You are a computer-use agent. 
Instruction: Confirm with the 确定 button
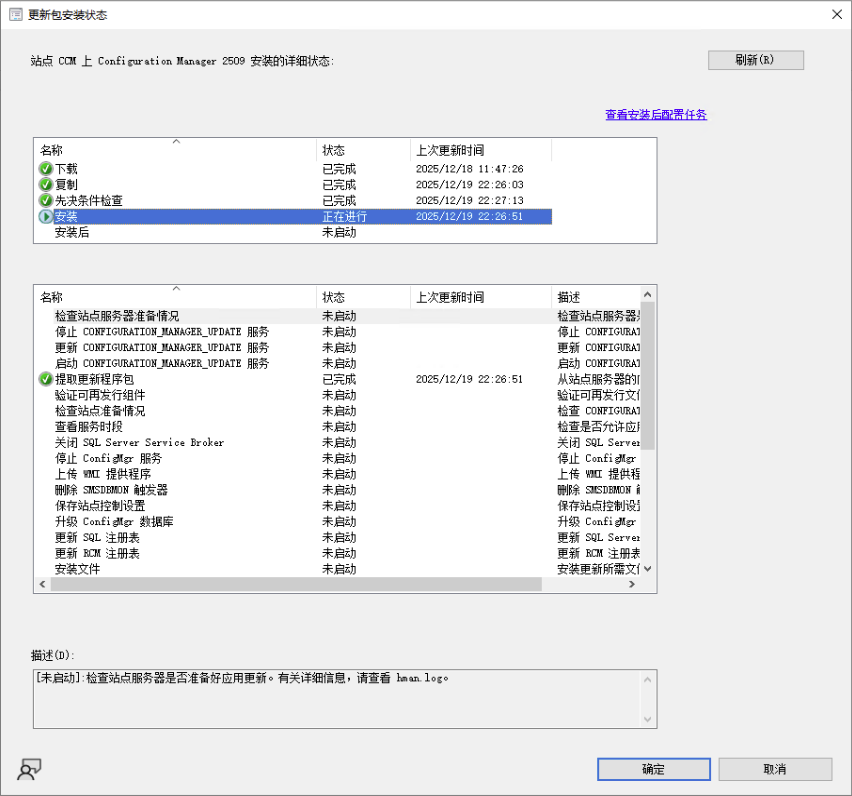[x=654, y=769]
